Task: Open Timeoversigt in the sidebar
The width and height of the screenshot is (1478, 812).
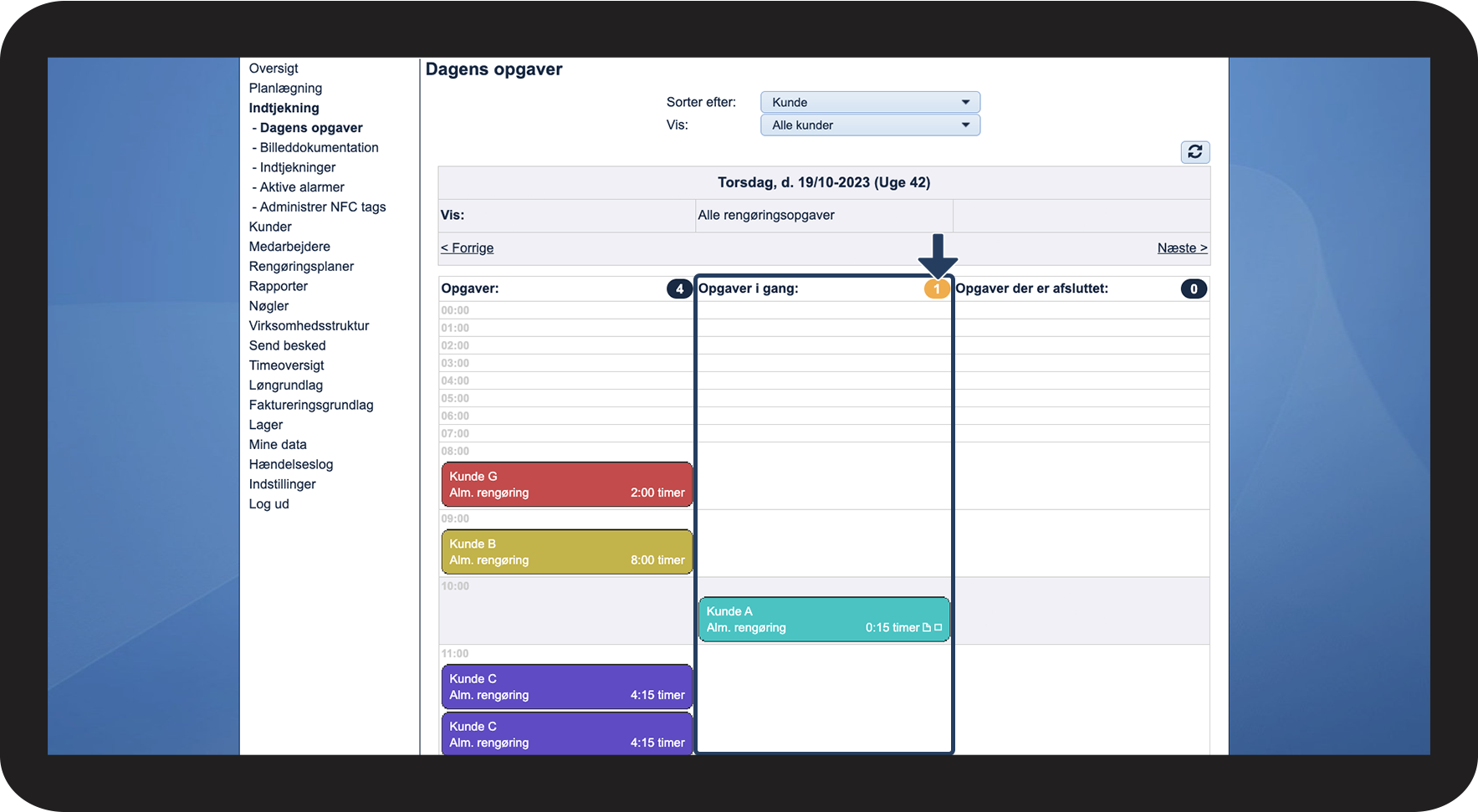Action: coord(286,365)
